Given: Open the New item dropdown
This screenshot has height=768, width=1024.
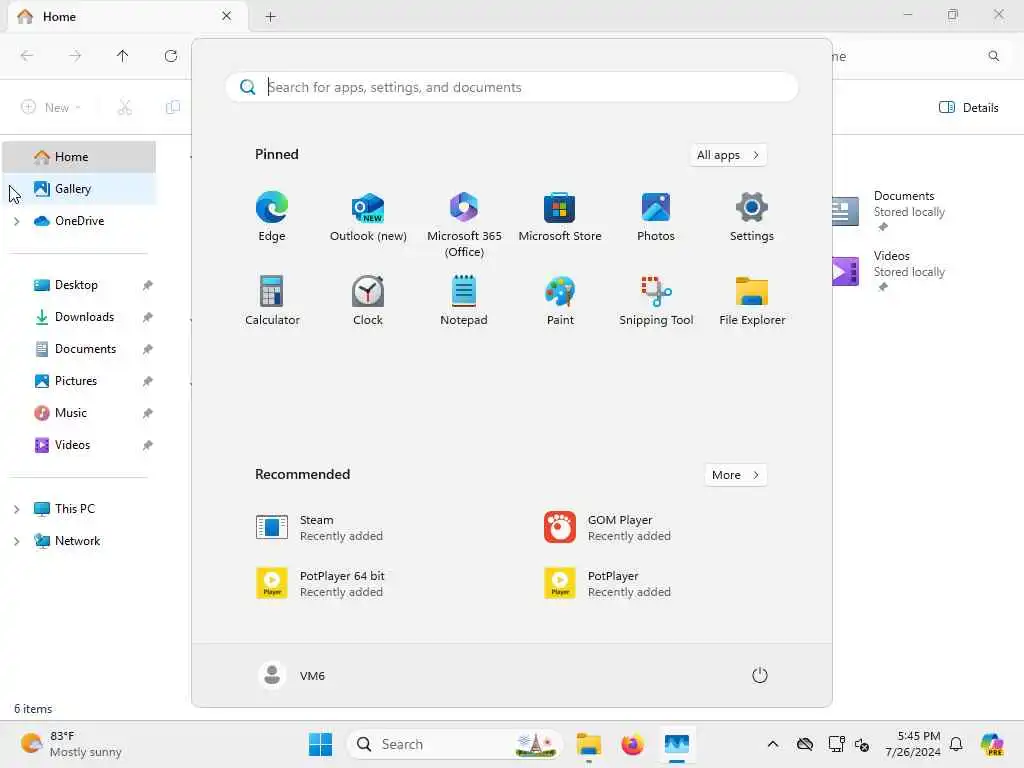Looking at the screenshot, I should (51, 108).
